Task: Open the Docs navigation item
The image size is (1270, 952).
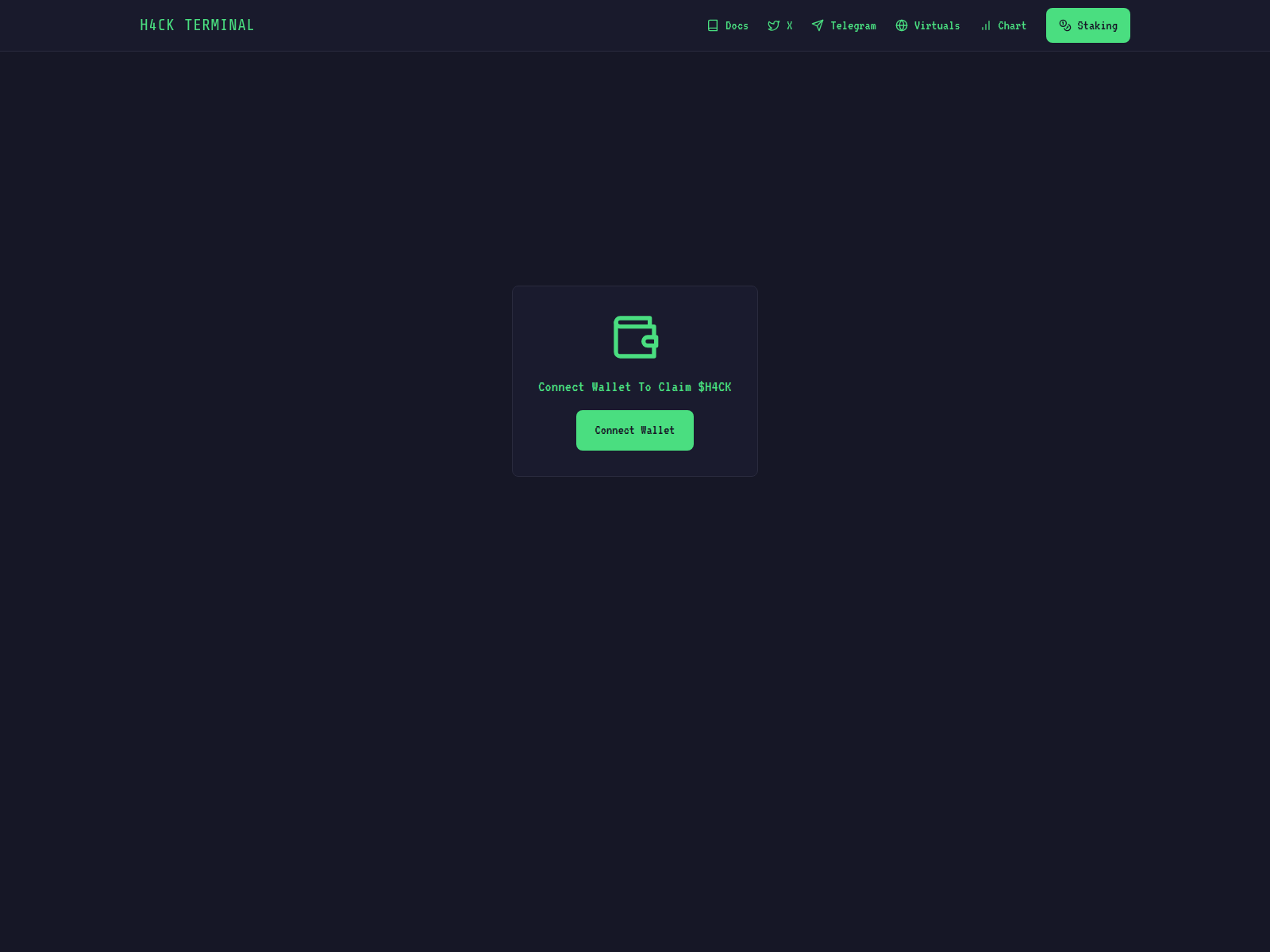Action: point(728,25)
